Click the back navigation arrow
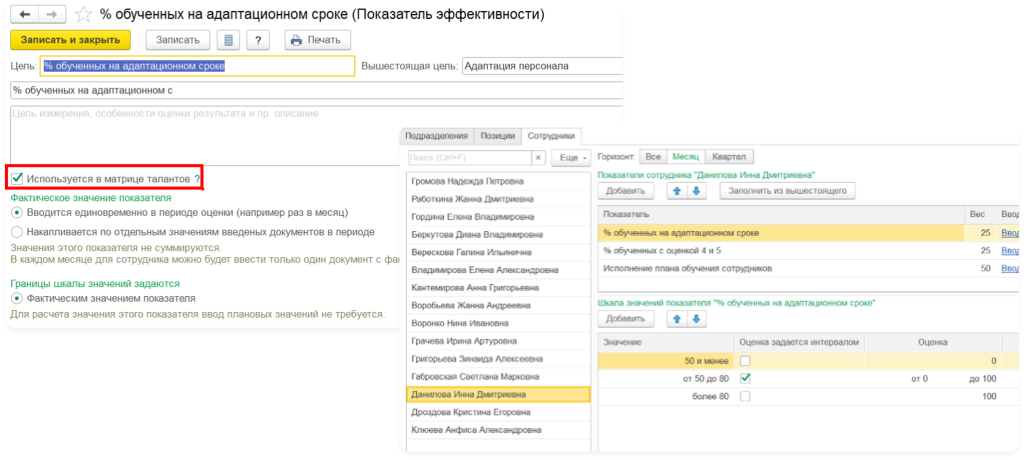Viewport: 1024px width, 460px height. click(x=24, y=15)
